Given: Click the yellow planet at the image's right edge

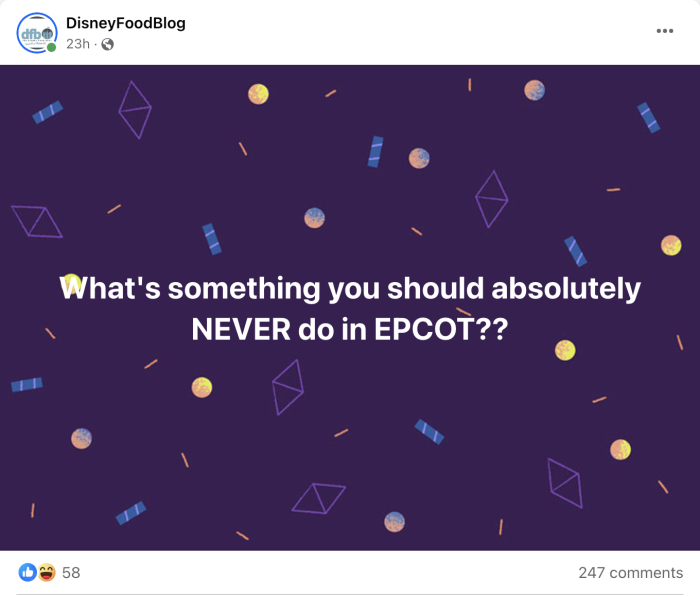Looking at the screenshot, I should (x=671, y=245).
